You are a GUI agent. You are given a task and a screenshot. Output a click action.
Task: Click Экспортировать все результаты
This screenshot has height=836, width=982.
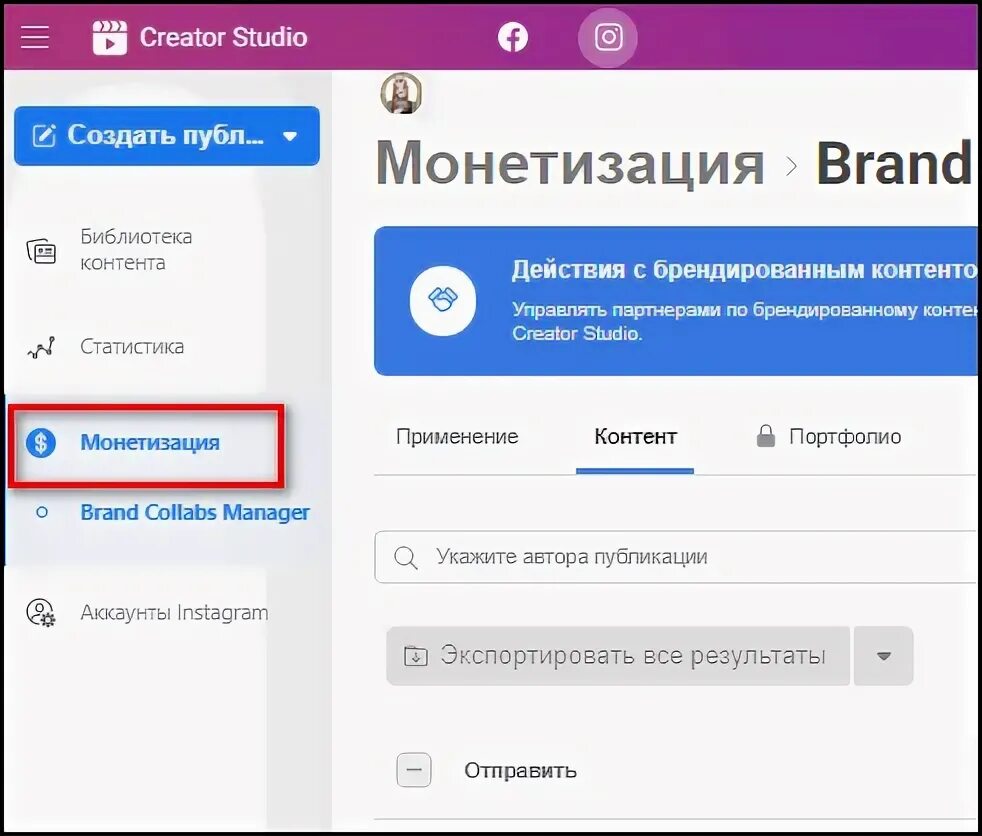(617, 656)
